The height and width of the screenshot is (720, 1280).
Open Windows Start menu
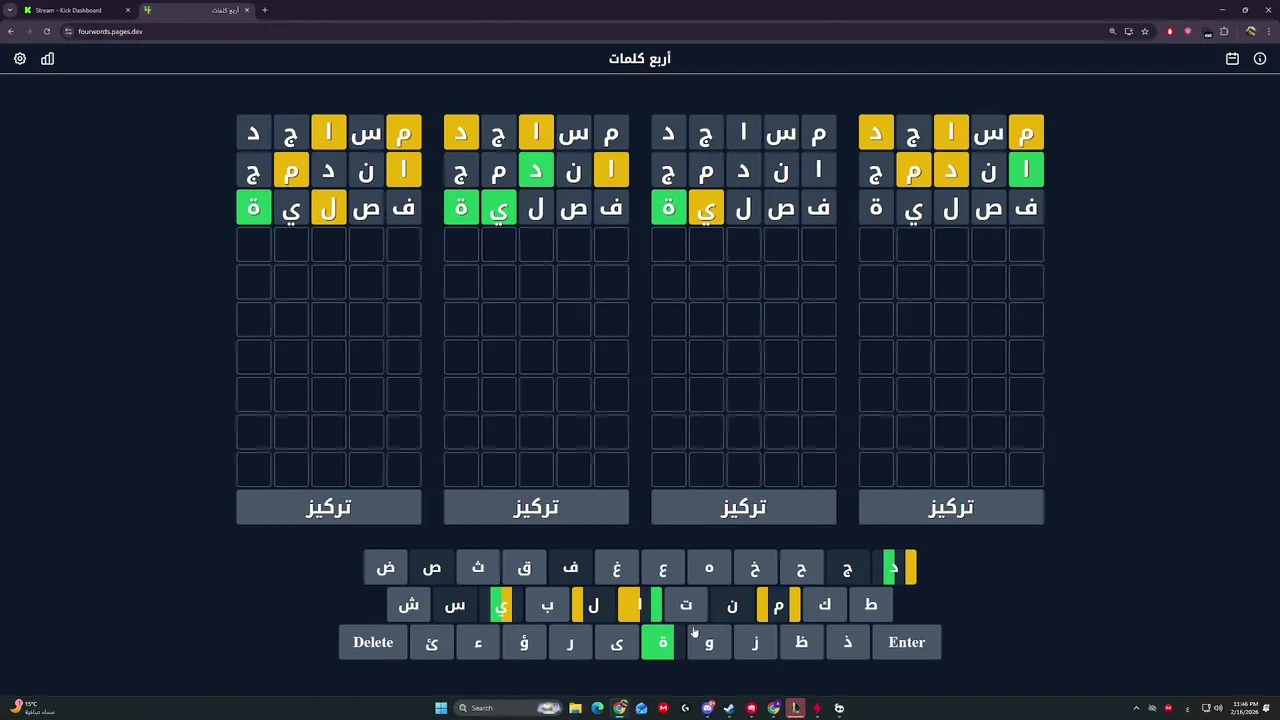(x=441, y=708)
